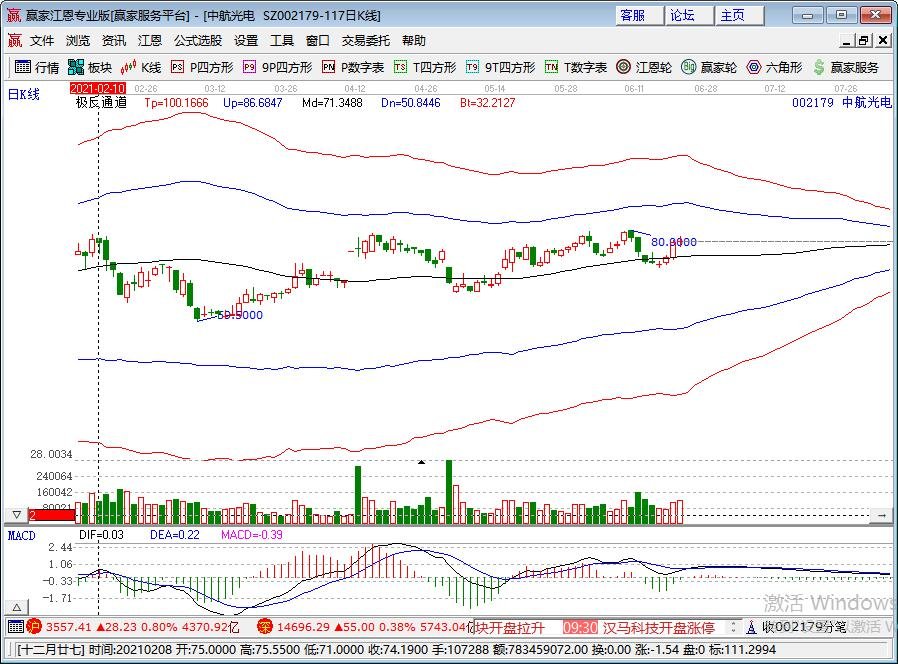Click the Md=71.3488 value
Screen dimensions: 898x664
(332, 103)
